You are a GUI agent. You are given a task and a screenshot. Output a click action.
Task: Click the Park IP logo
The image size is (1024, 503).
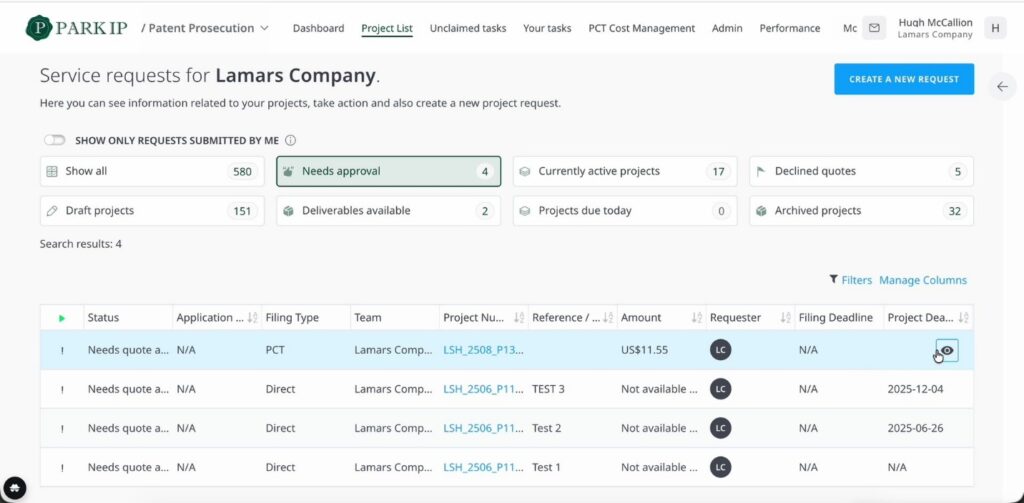pyautogui.click(x=76, y=28)
